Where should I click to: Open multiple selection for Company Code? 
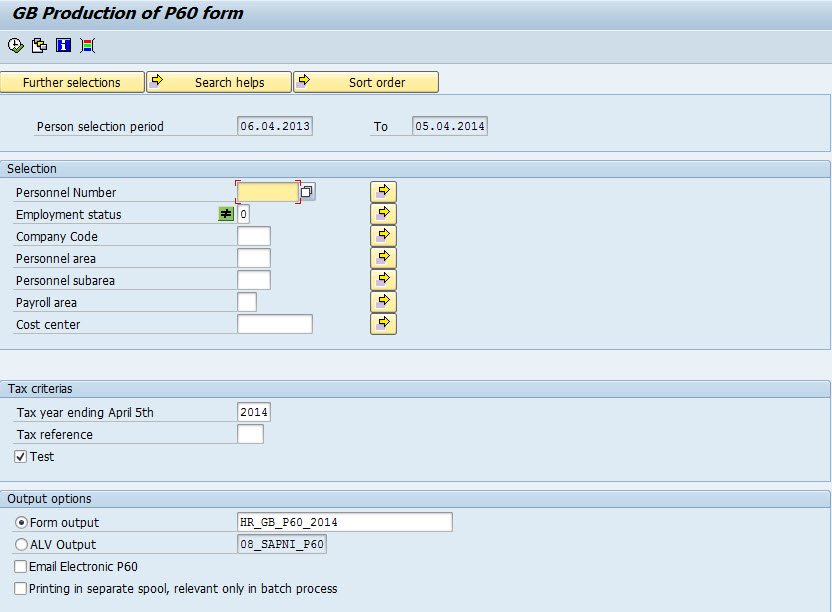383,235
